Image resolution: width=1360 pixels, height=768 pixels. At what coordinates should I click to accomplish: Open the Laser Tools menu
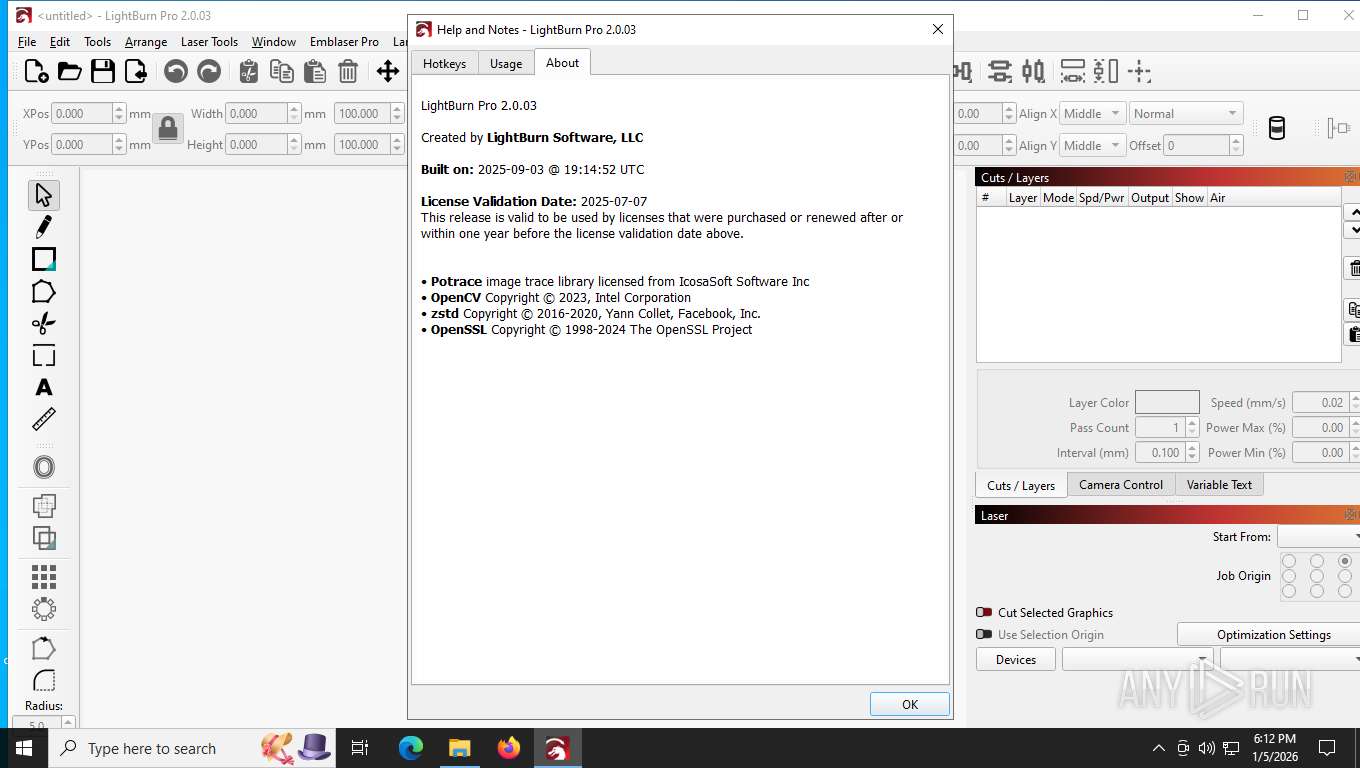point(209,41)
